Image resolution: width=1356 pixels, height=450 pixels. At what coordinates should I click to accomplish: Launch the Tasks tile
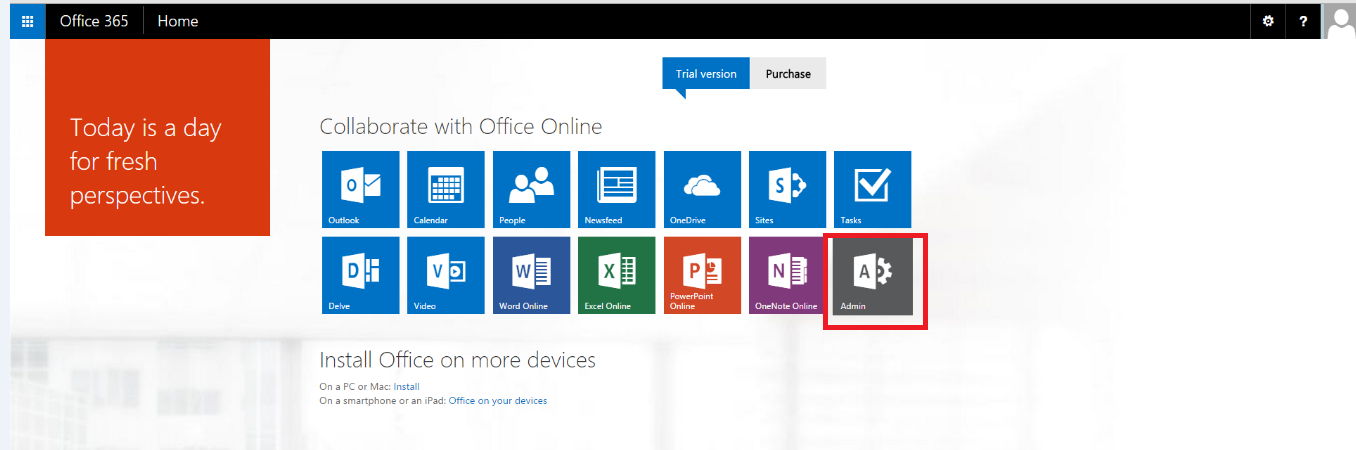tap(872, 189)
